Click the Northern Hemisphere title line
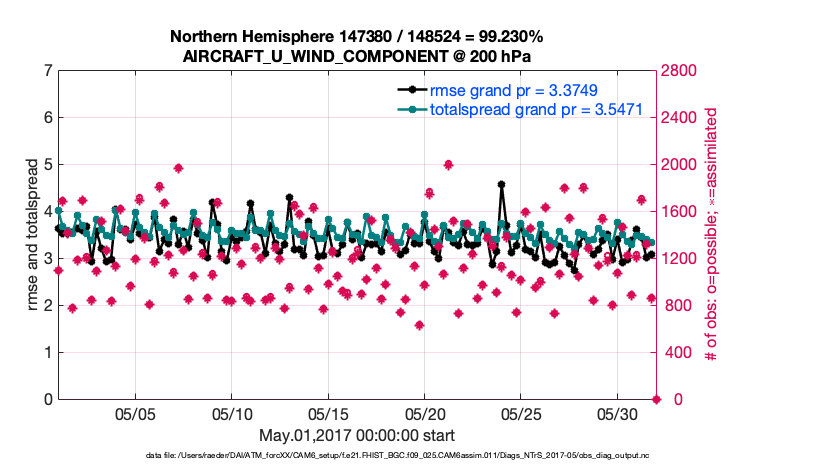Screen dimensions: 830x470 pyautogui.click(x=357, y=37)
